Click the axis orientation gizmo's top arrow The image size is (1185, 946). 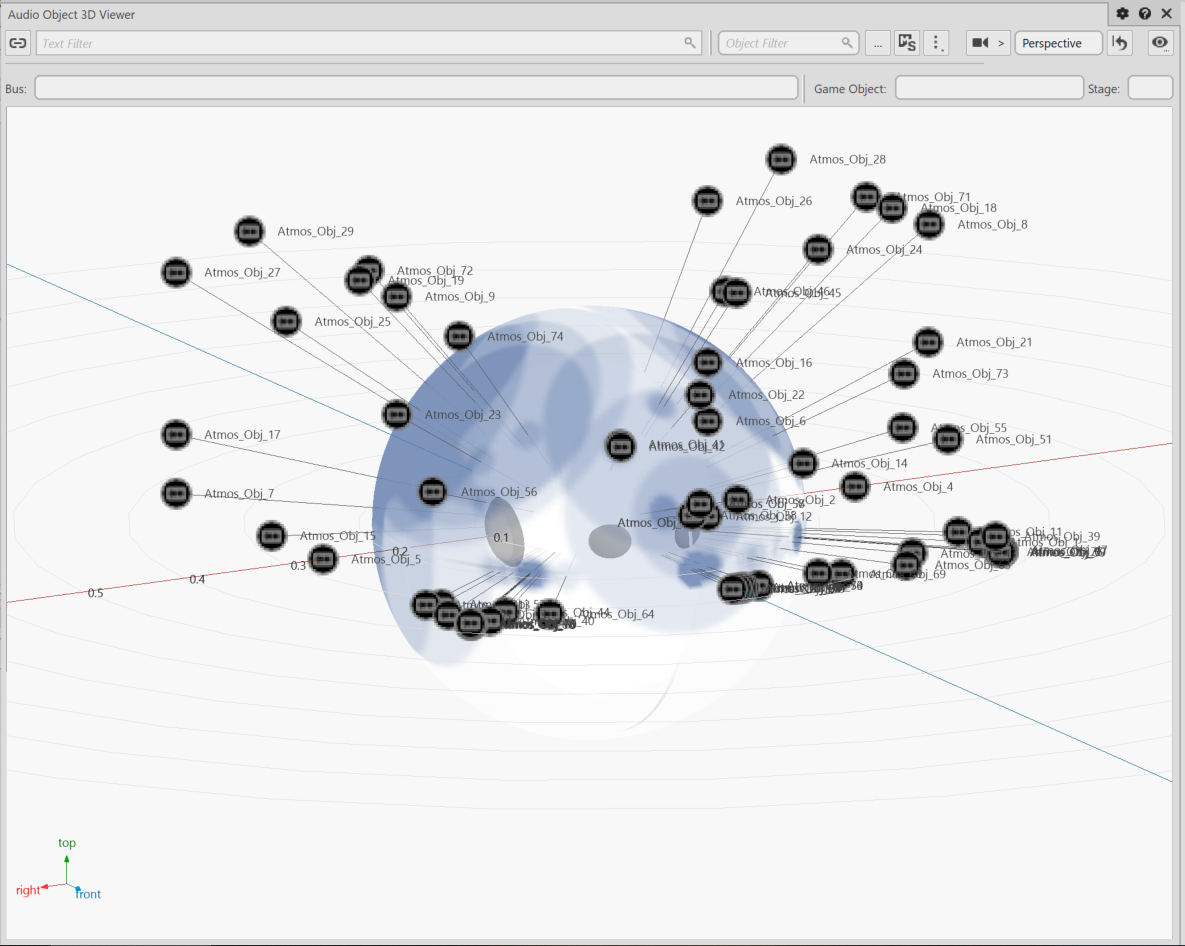[x=67, y=858]
